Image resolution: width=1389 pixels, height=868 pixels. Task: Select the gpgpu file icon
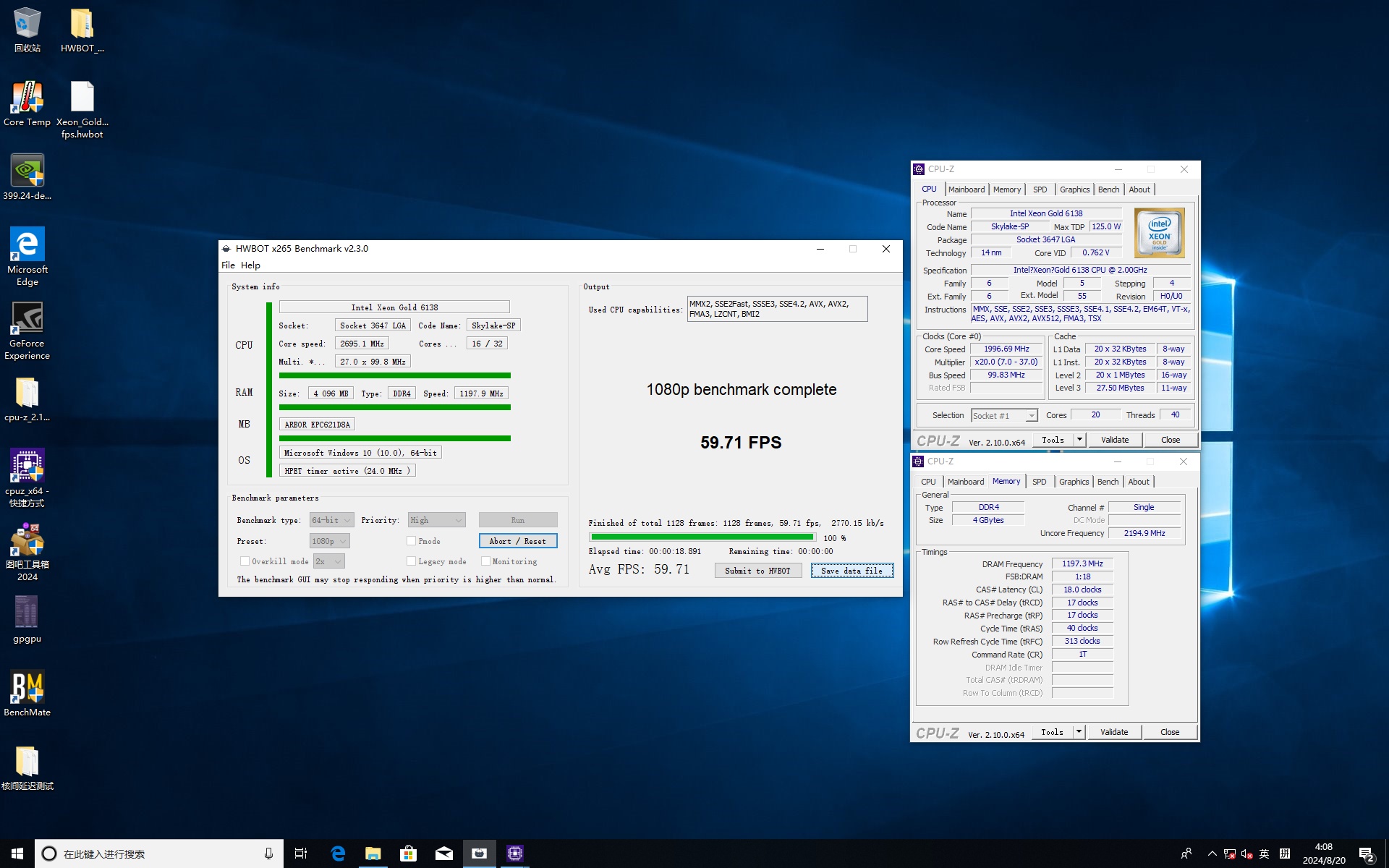[x=27, y=619]
